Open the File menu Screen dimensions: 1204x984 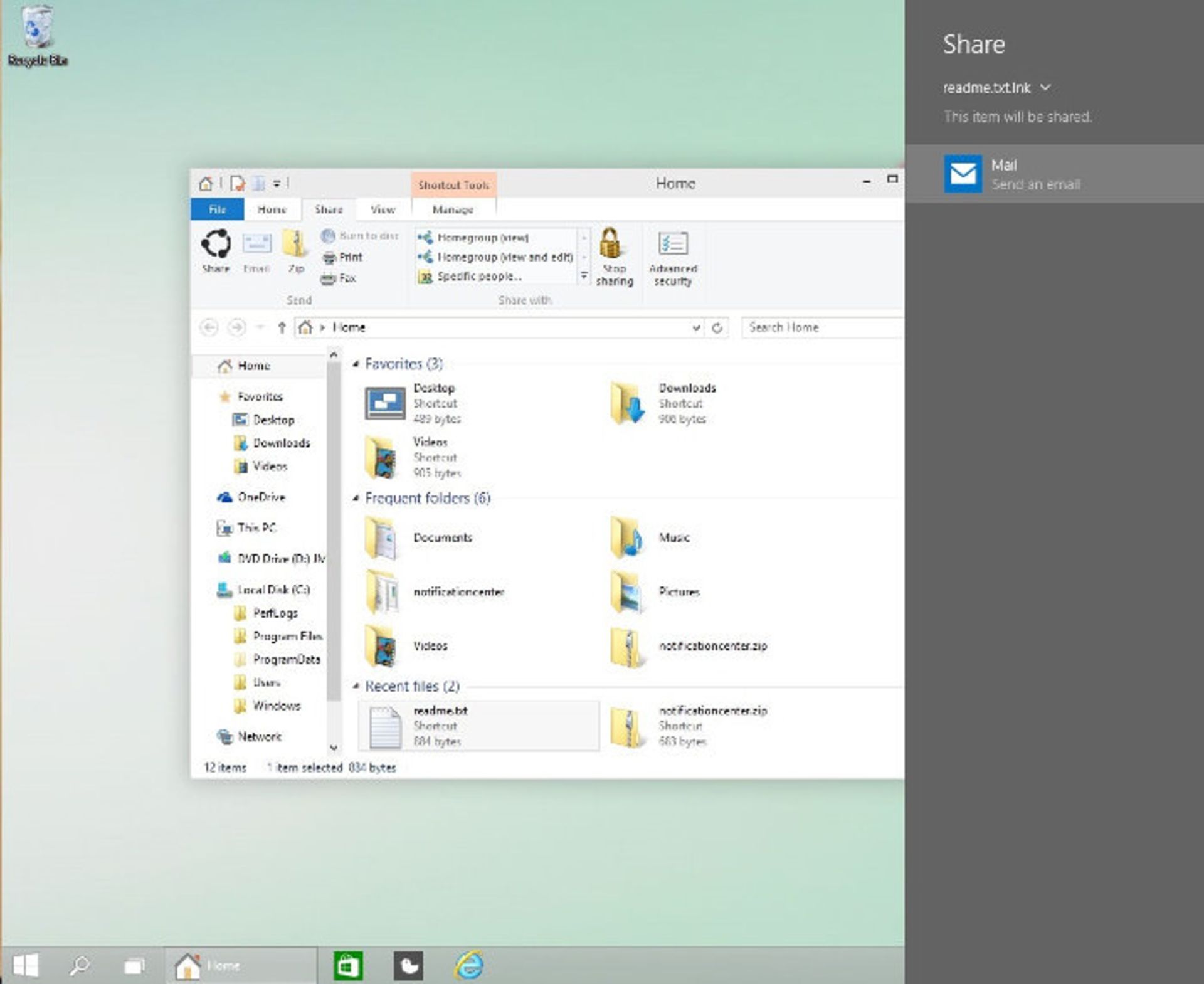click(x=216, y=209)
